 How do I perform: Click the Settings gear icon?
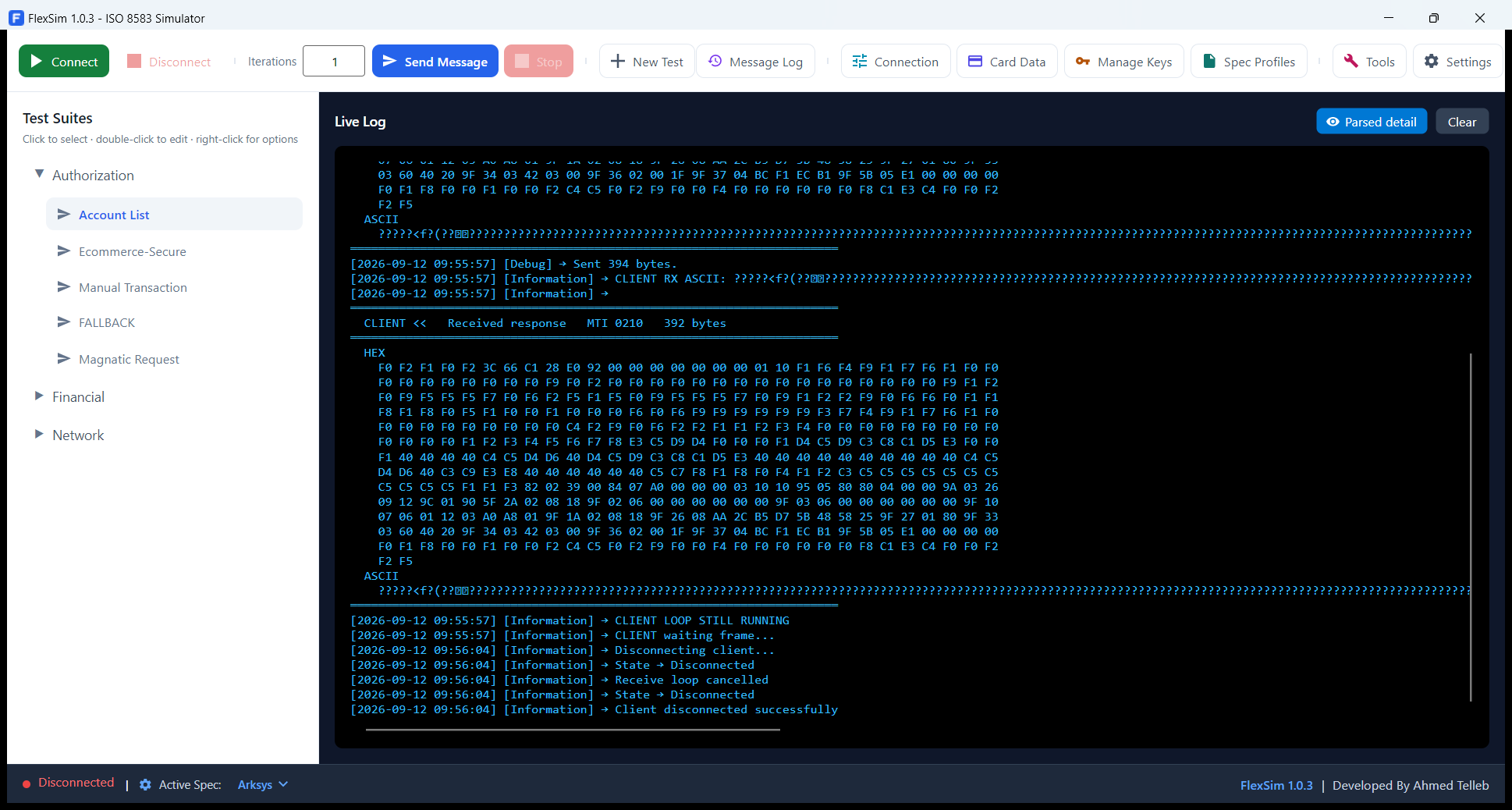pyautogui.click(x=1432, y=61)
